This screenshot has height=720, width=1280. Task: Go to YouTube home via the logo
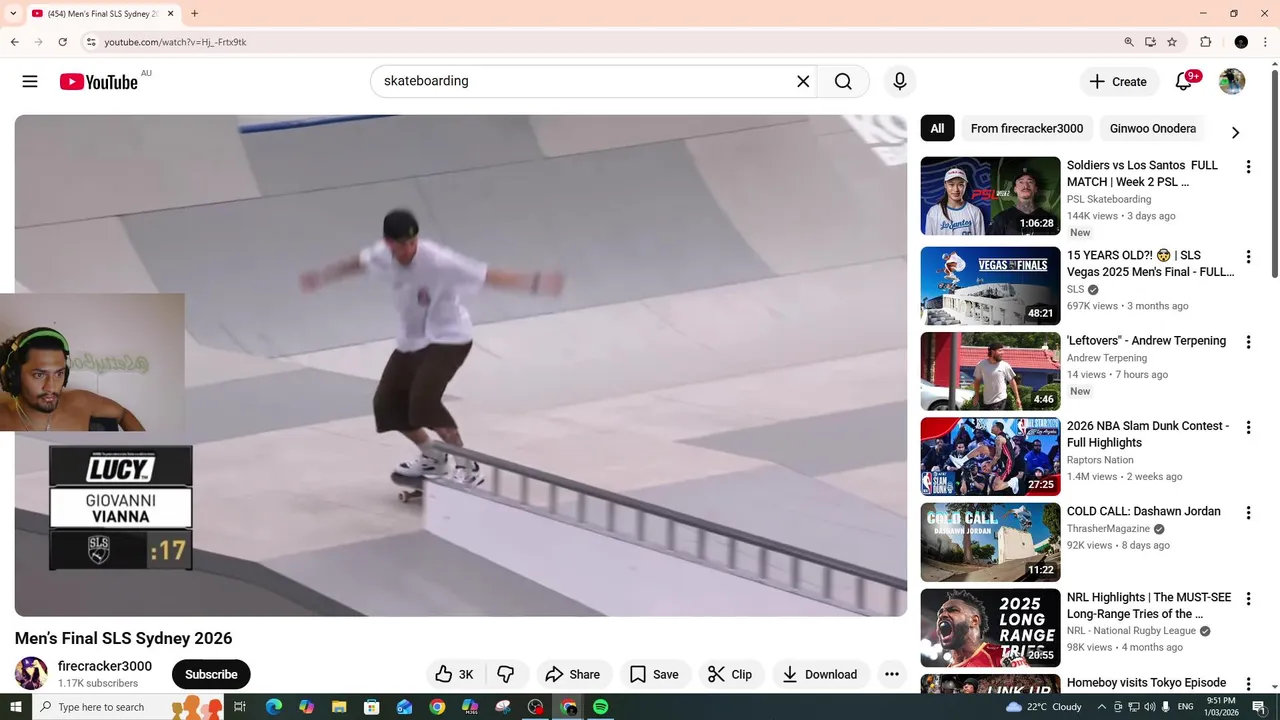click(x=98, y=82)
